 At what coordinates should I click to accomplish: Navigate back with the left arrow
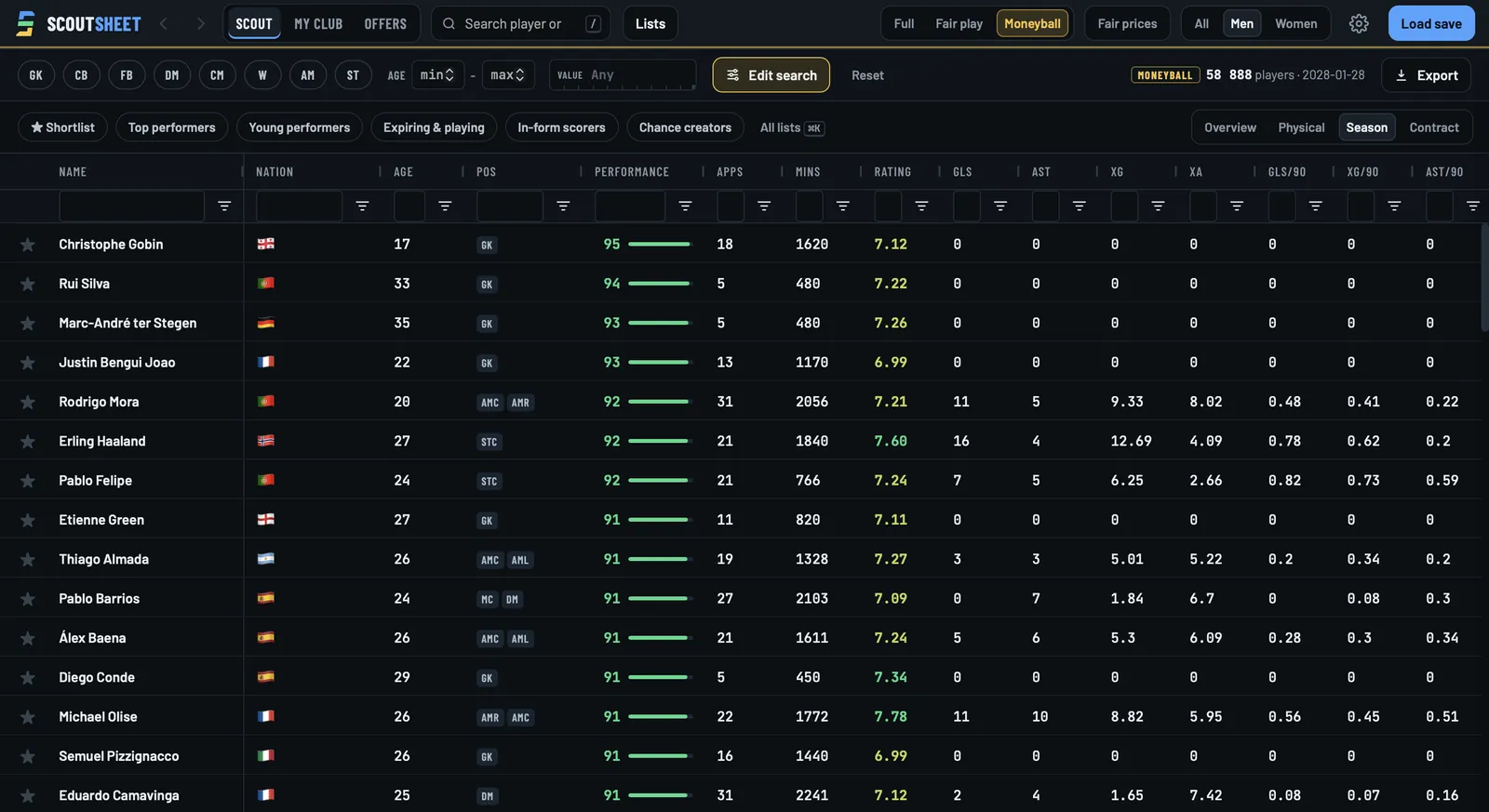164,23
